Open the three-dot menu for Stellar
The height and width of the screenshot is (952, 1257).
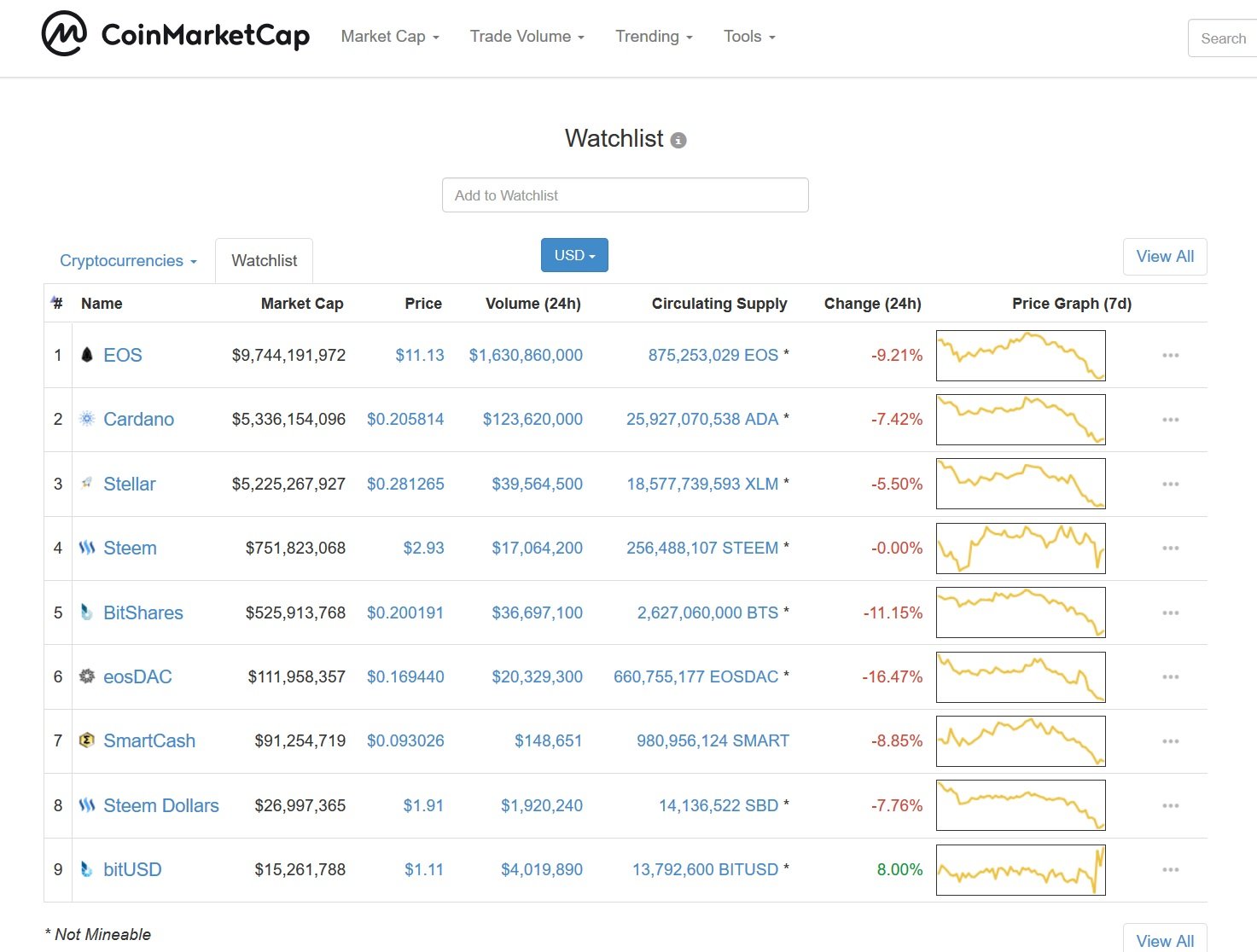click(x=1171, y=484)
